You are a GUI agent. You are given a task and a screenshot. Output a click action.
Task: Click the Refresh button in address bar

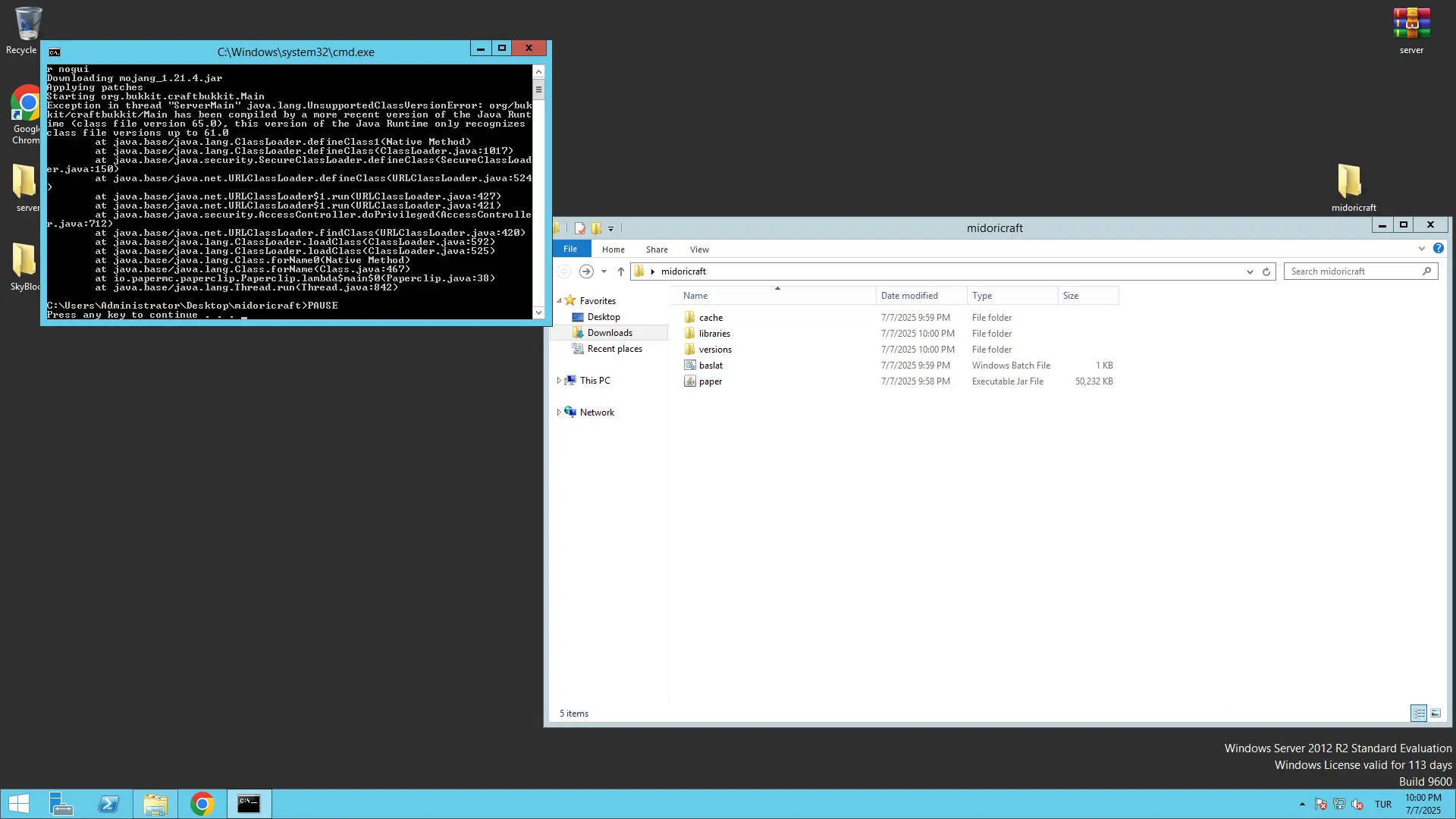click(1266, 271)
